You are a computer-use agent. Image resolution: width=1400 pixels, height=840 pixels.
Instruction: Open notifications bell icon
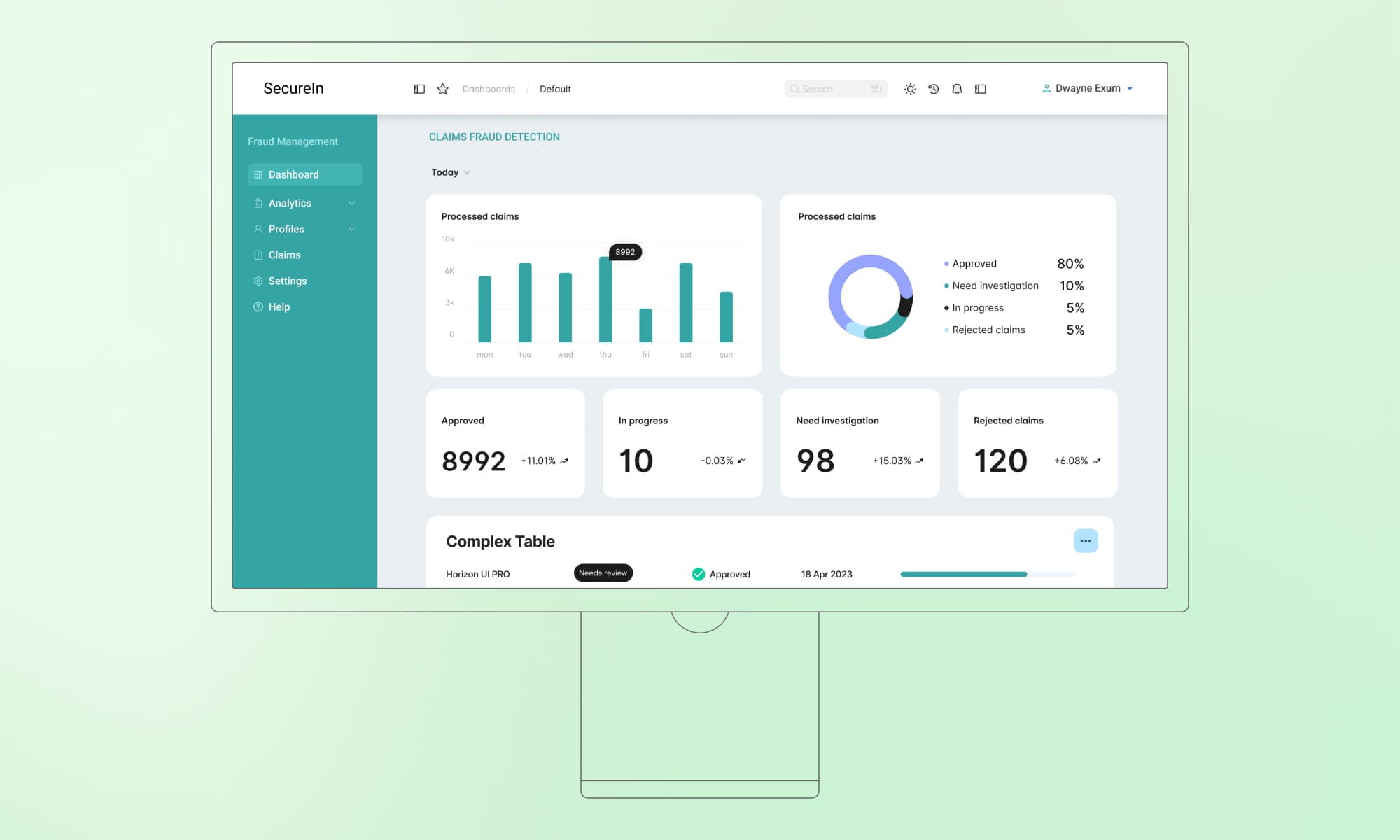957,89
